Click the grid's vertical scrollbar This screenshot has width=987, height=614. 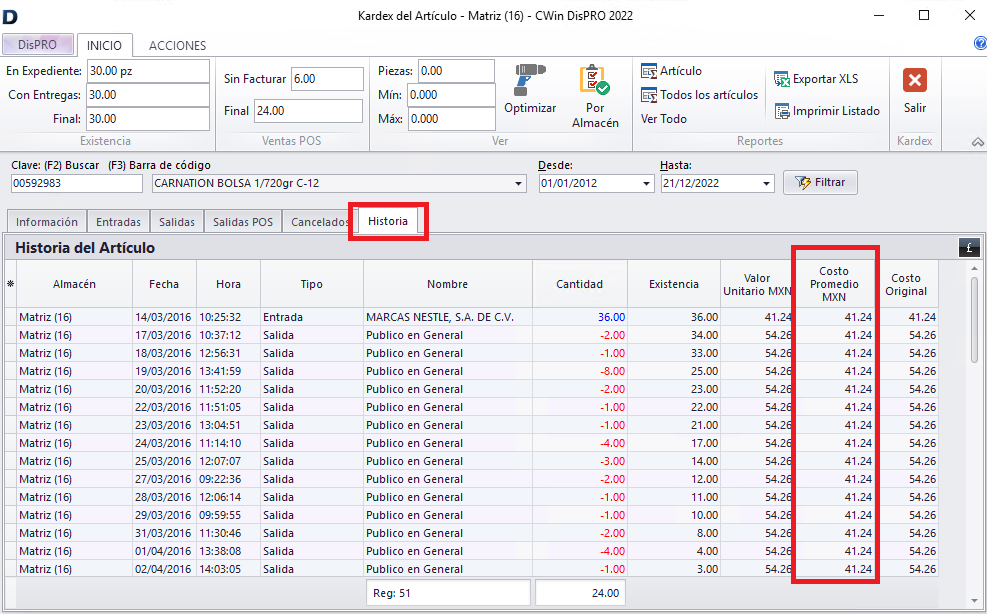click(x=974, y=320)
